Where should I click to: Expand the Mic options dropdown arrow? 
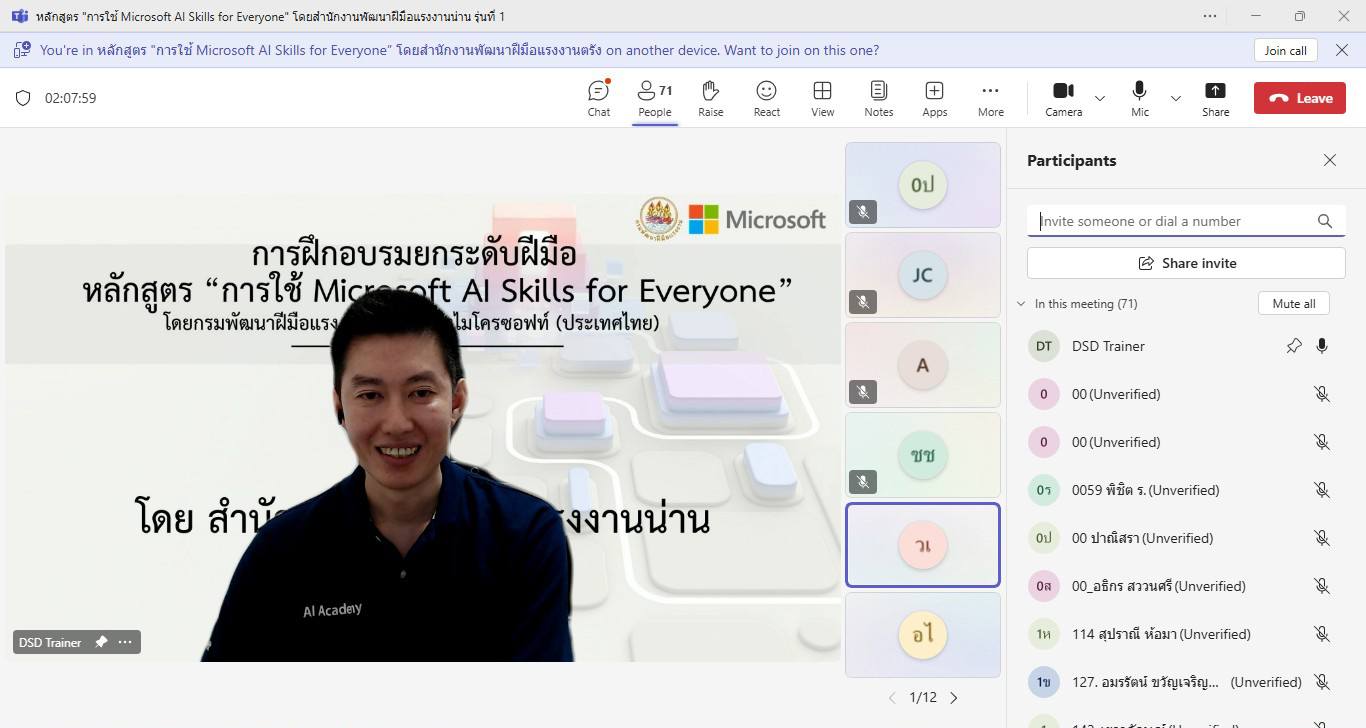coord(1176,98)
